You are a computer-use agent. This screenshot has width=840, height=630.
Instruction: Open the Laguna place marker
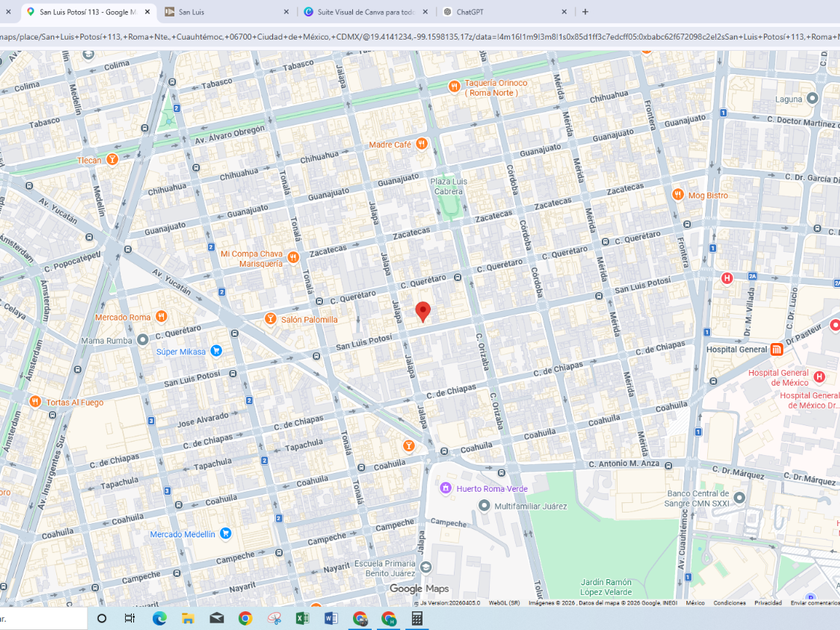click(812, 98)
